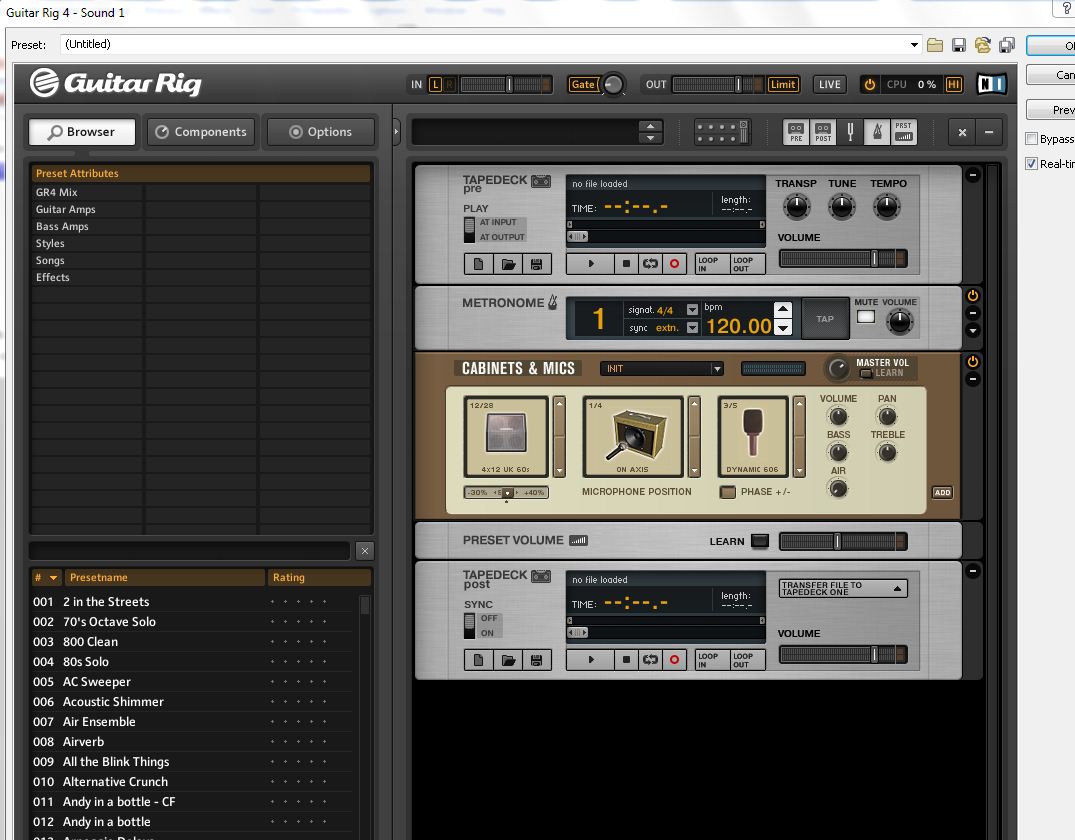Create new file in Tapedeck pre
The height and width of the screenshot is (840, 1075).
pyautogui.click(x=479, y=264)
